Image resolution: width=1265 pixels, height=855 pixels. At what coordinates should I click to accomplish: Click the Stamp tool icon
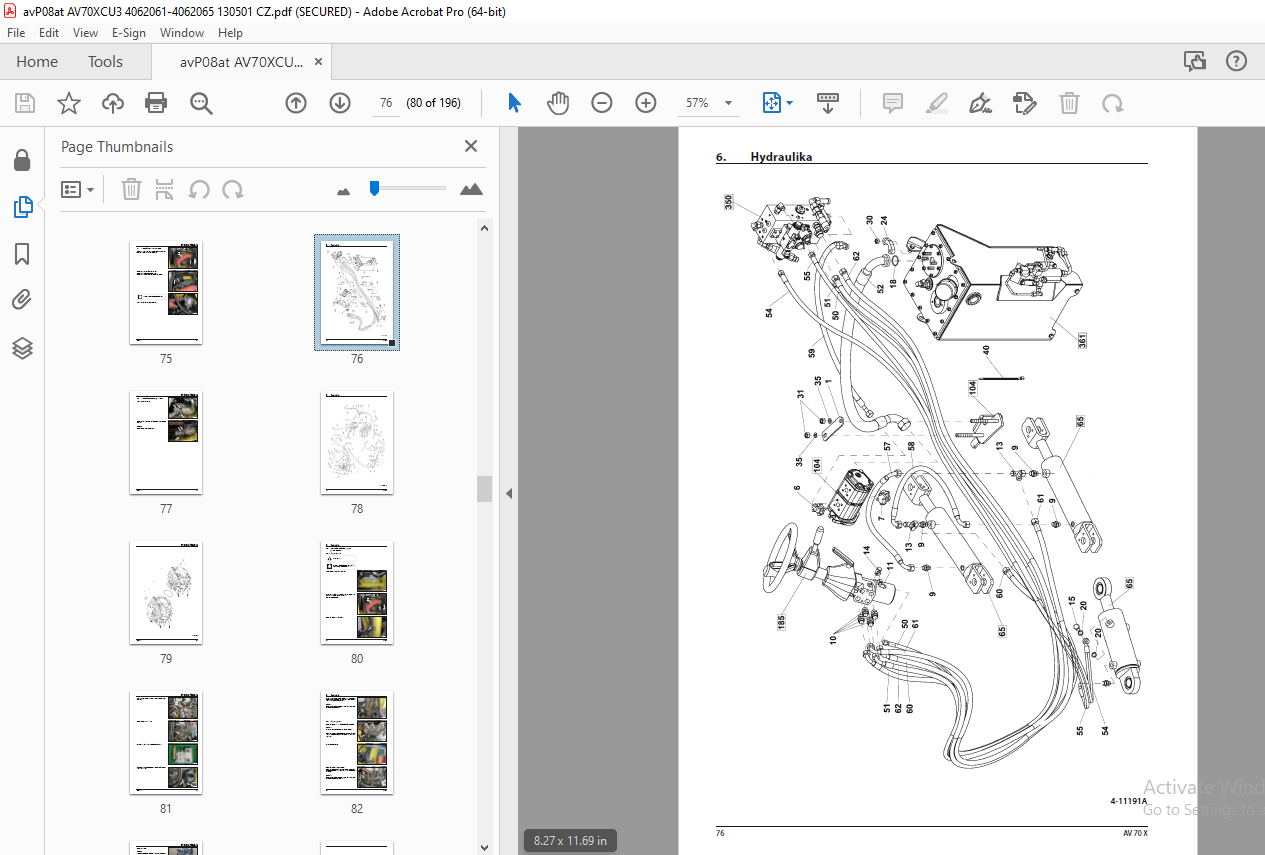click(1024, 103)
